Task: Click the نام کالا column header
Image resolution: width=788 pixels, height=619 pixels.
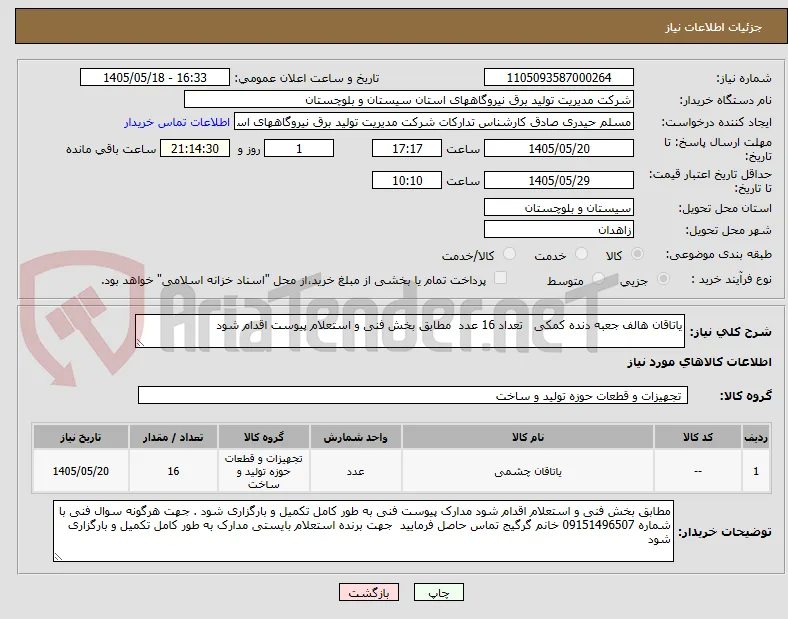Action: click(528, 437)
